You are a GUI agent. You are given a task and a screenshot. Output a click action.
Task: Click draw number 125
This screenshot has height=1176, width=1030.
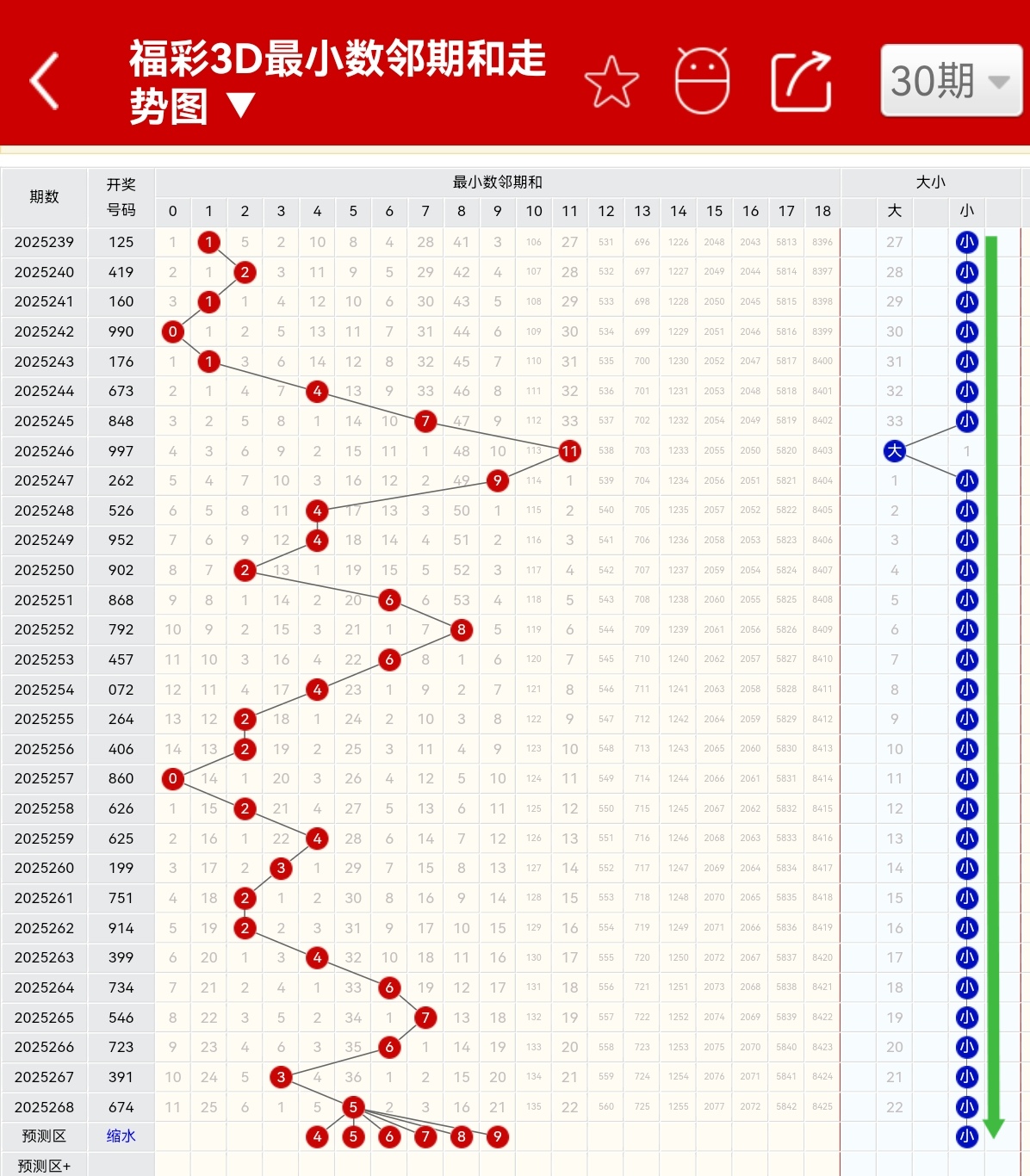121,242
